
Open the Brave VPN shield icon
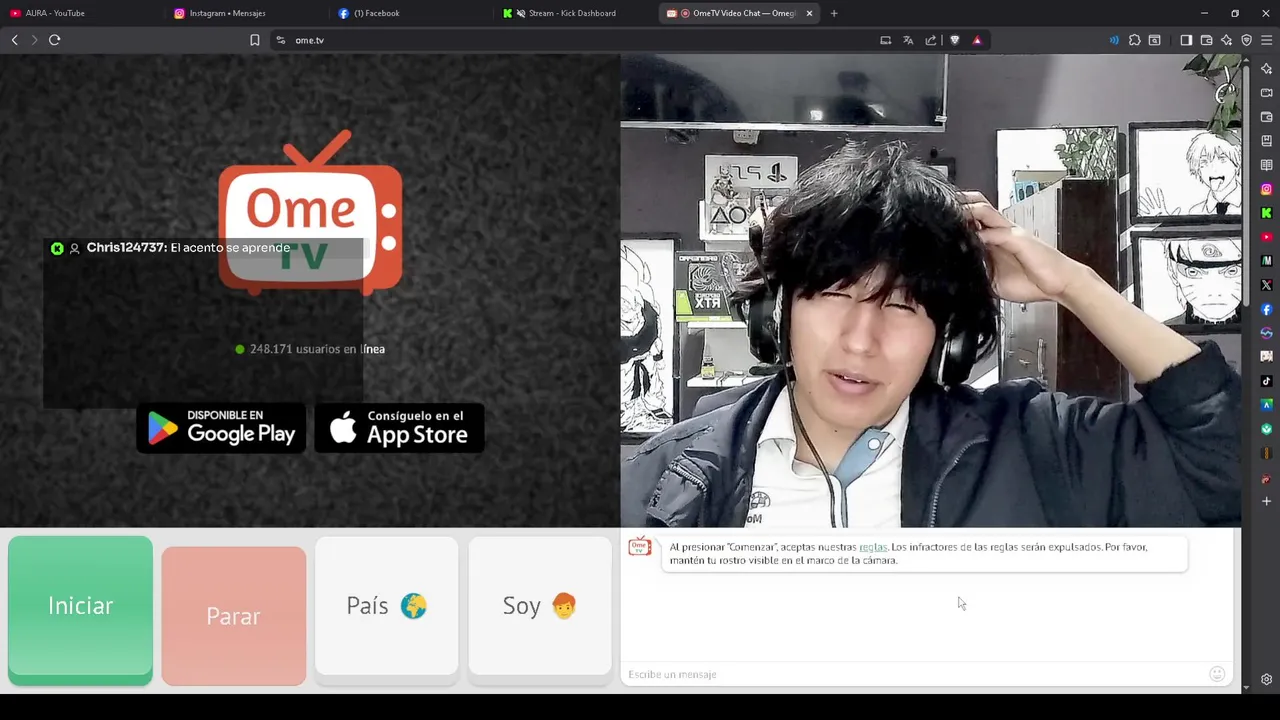pos(1246,40)
